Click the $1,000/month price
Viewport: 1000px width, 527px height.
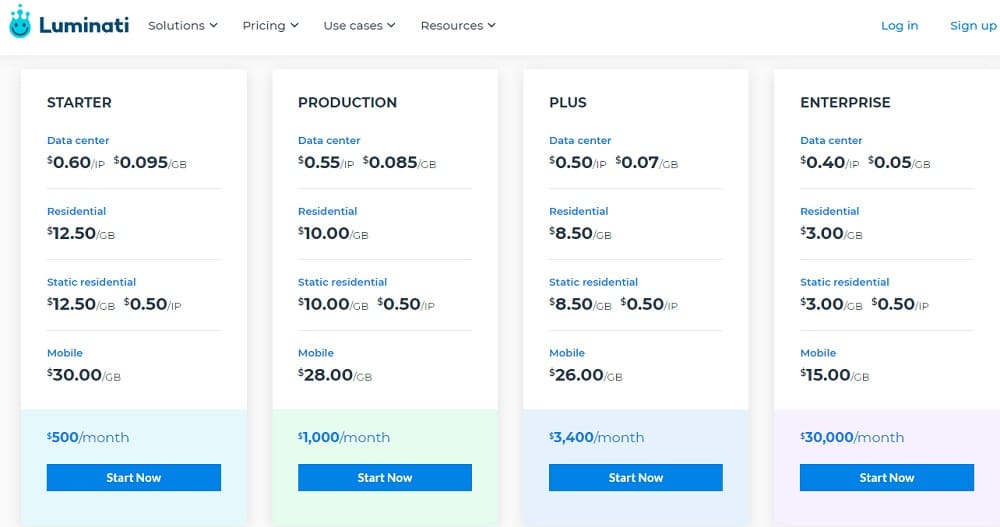point(344,438)
